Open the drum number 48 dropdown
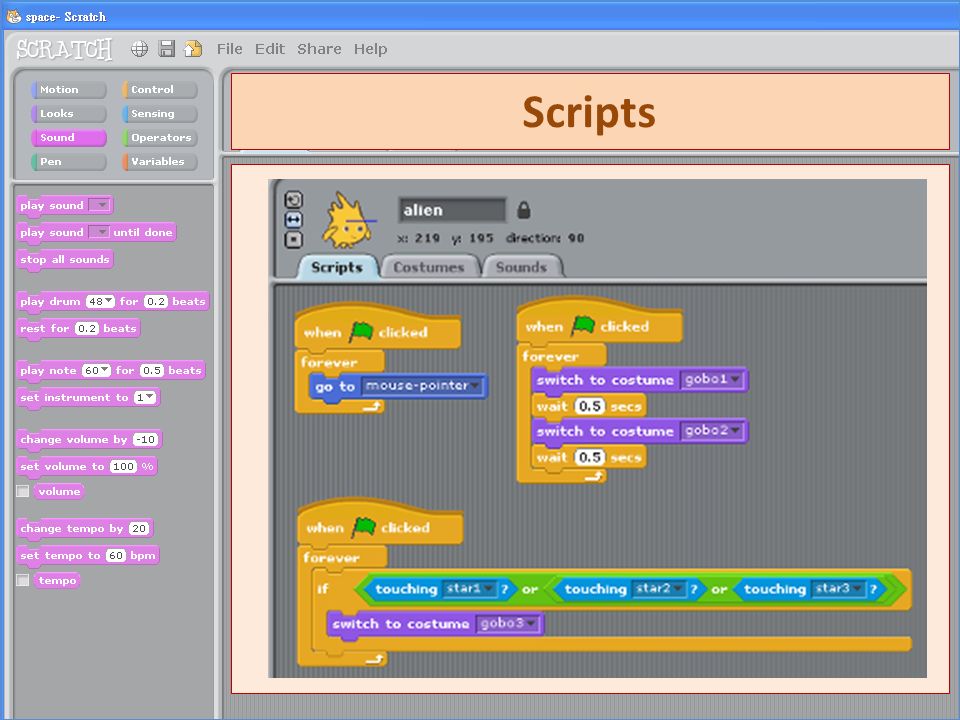The width and height of the screenshot is (960, 720). click(x=100, y=301)
